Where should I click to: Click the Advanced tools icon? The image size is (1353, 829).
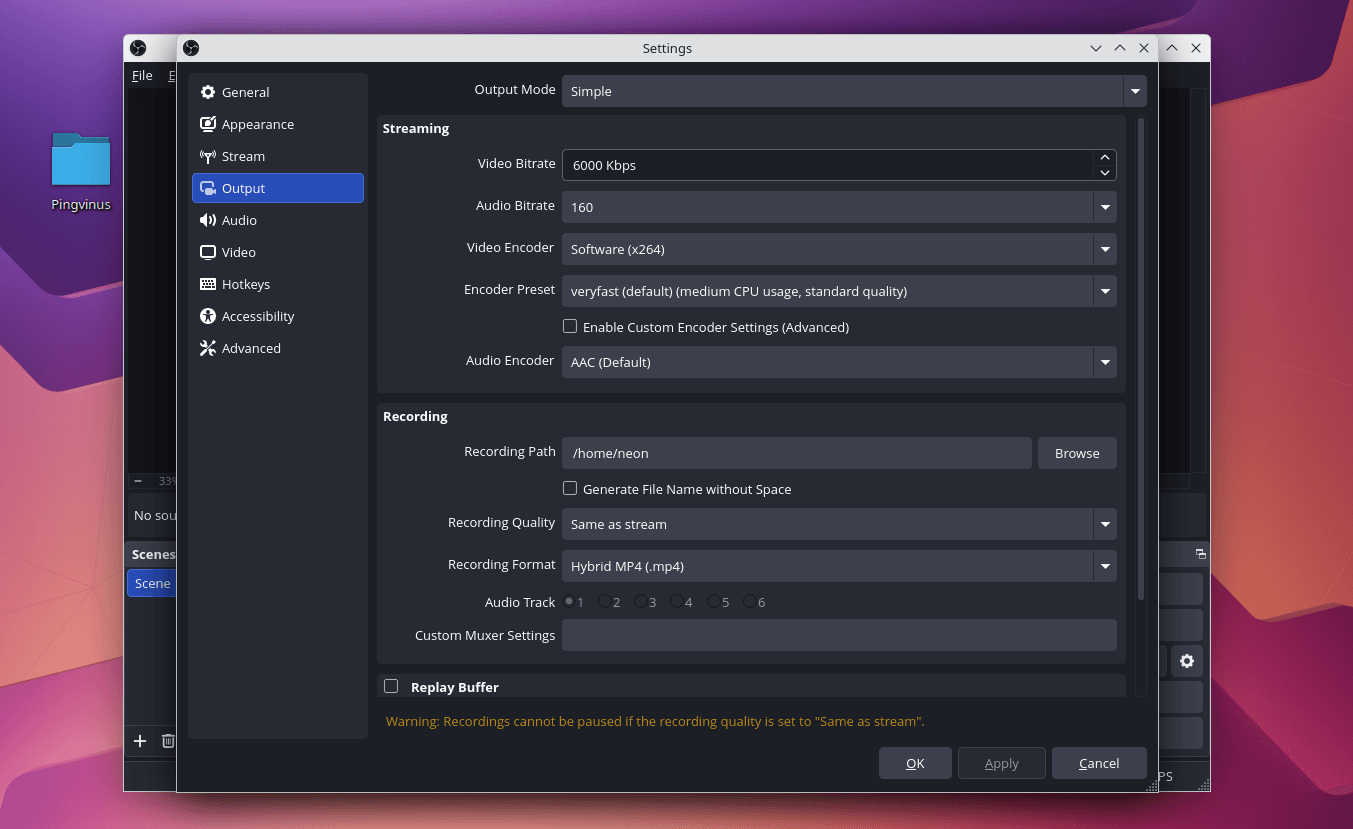[x=208, y=348]
